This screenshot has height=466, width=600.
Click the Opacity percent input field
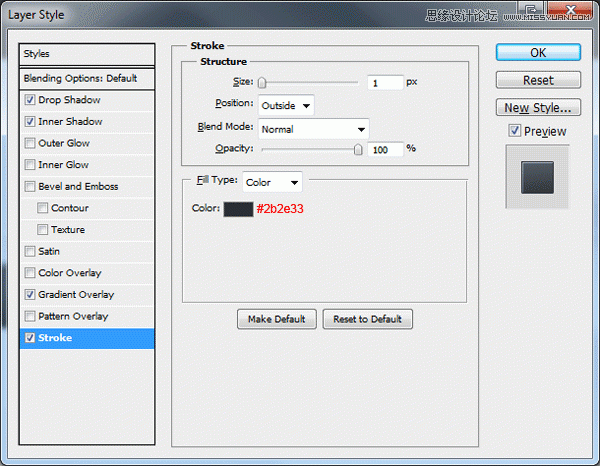385,150
